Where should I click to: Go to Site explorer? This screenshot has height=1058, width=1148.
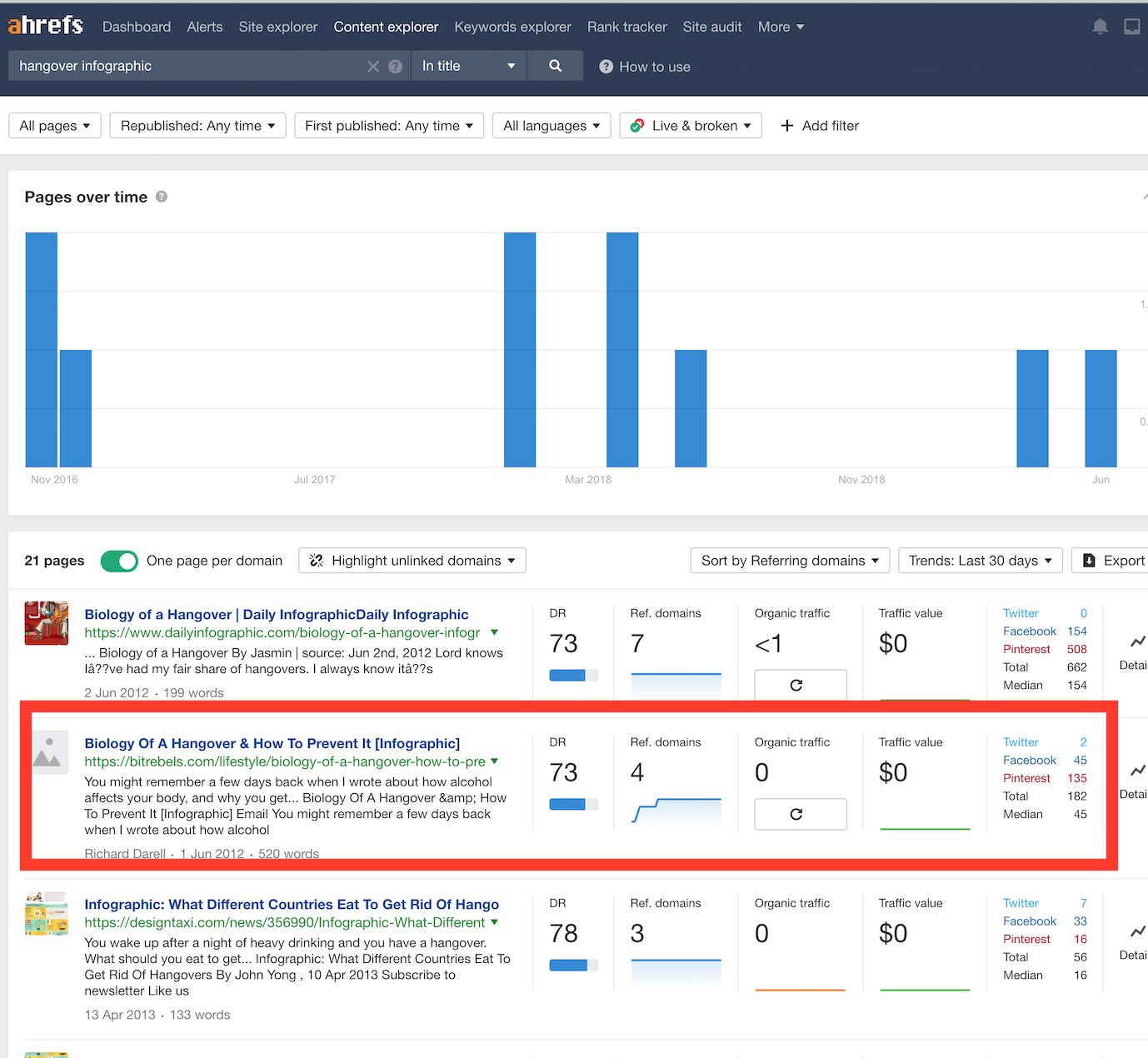point(278,27)
